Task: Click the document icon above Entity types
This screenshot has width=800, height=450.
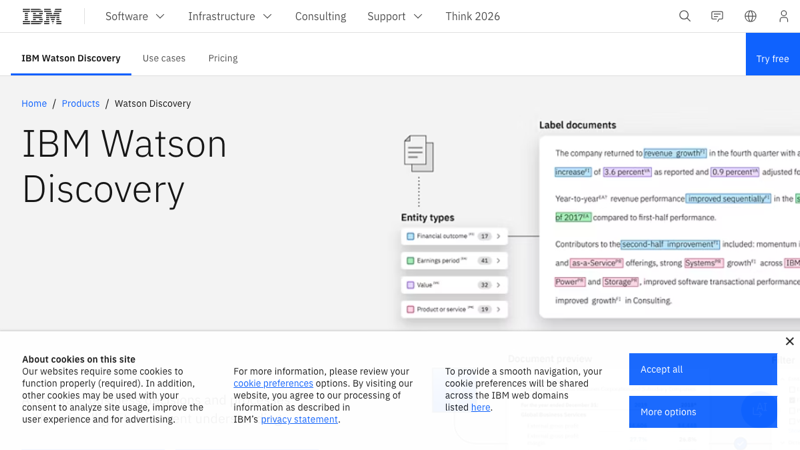Action: (419, 154)
